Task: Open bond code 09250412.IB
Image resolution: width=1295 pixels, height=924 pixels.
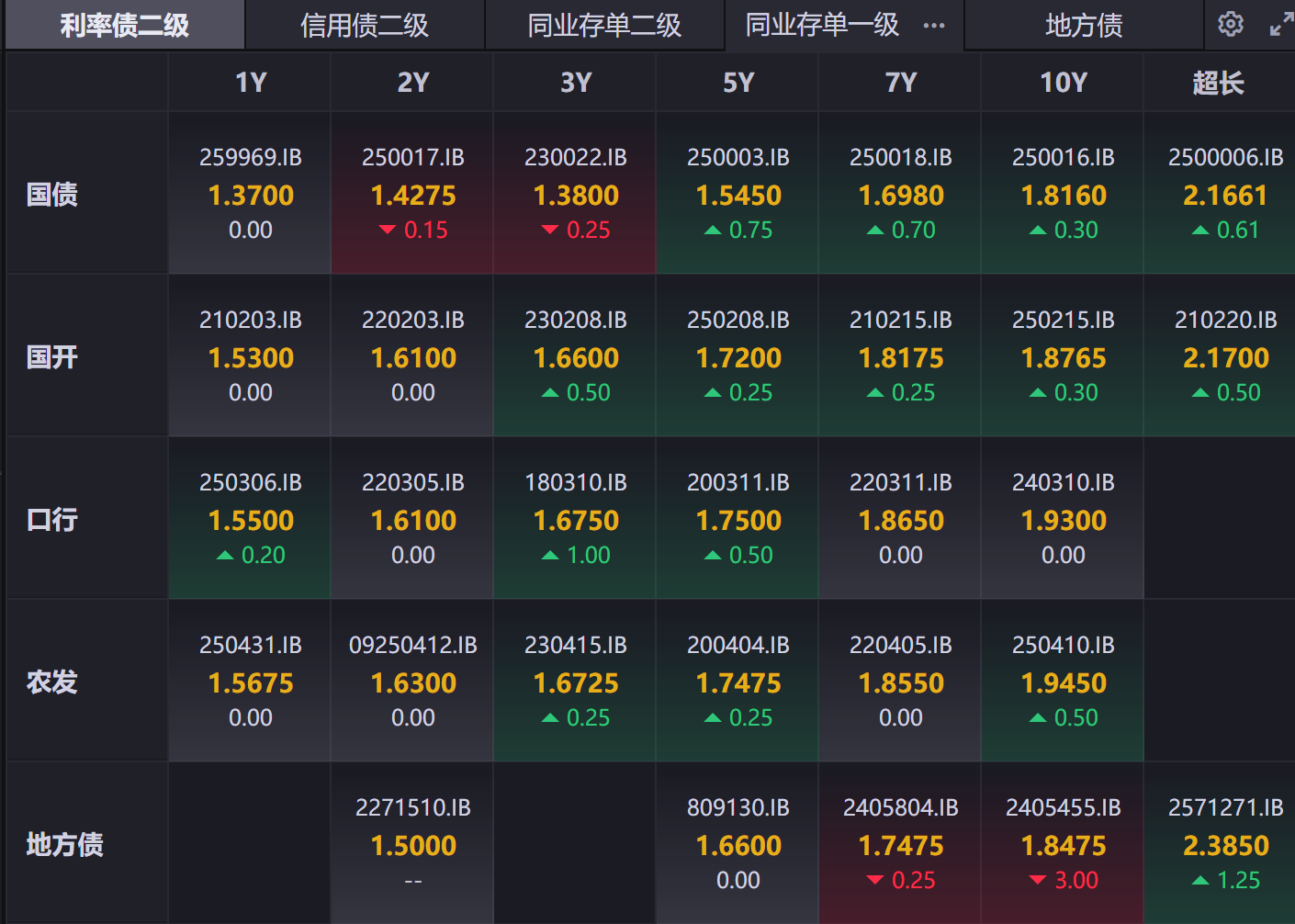Action: click(x=413, y=646)
